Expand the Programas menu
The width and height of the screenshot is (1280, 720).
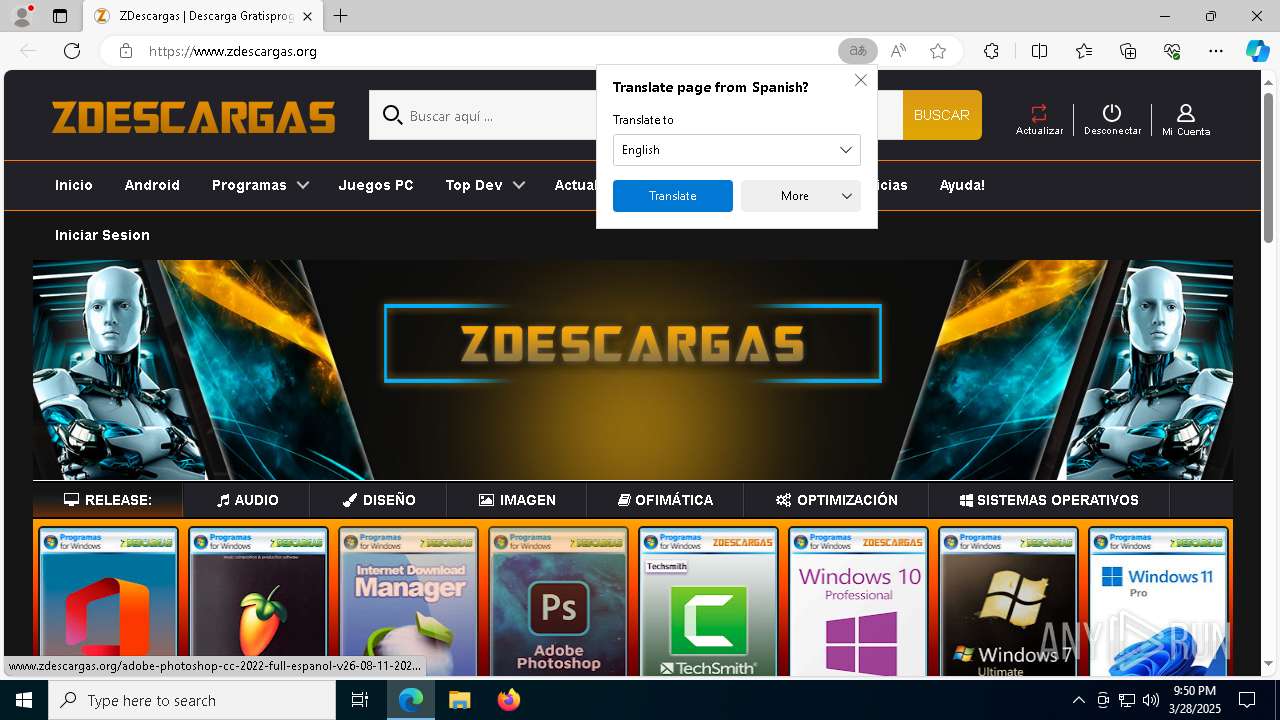point(260,185)
